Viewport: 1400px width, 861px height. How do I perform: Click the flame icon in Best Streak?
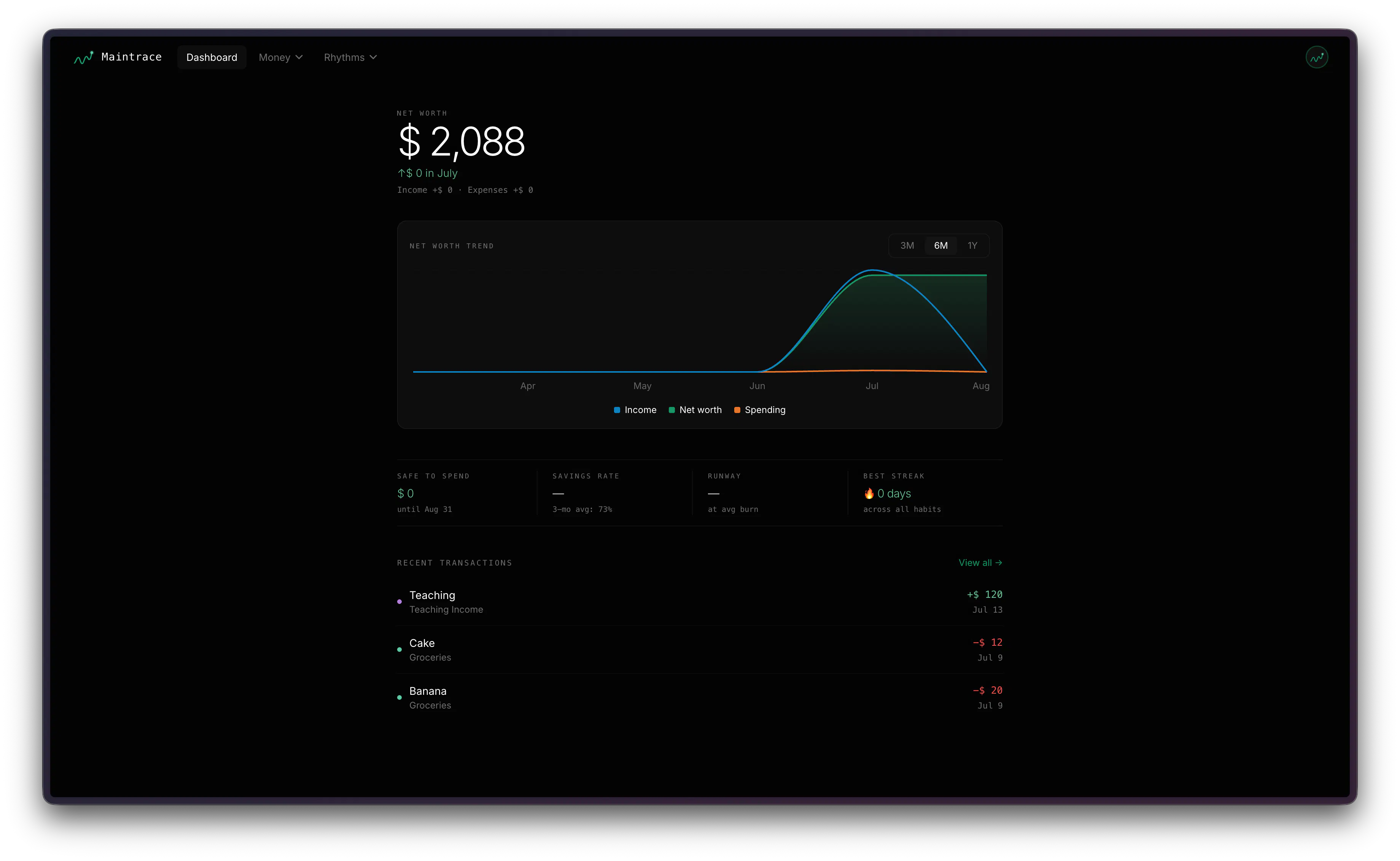coord(869,493)
